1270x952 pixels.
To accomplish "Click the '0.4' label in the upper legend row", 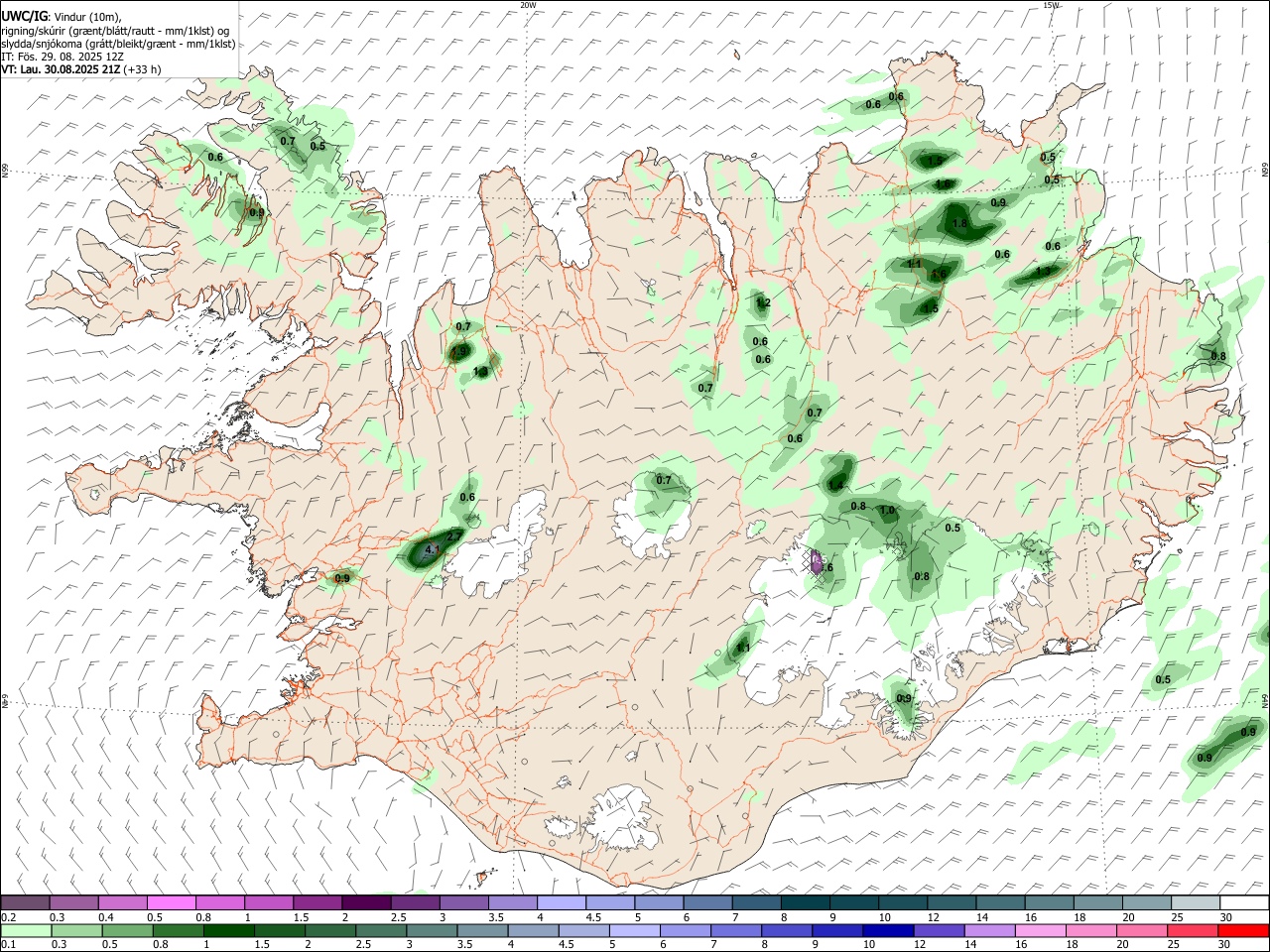I will [x=106, y=917].
